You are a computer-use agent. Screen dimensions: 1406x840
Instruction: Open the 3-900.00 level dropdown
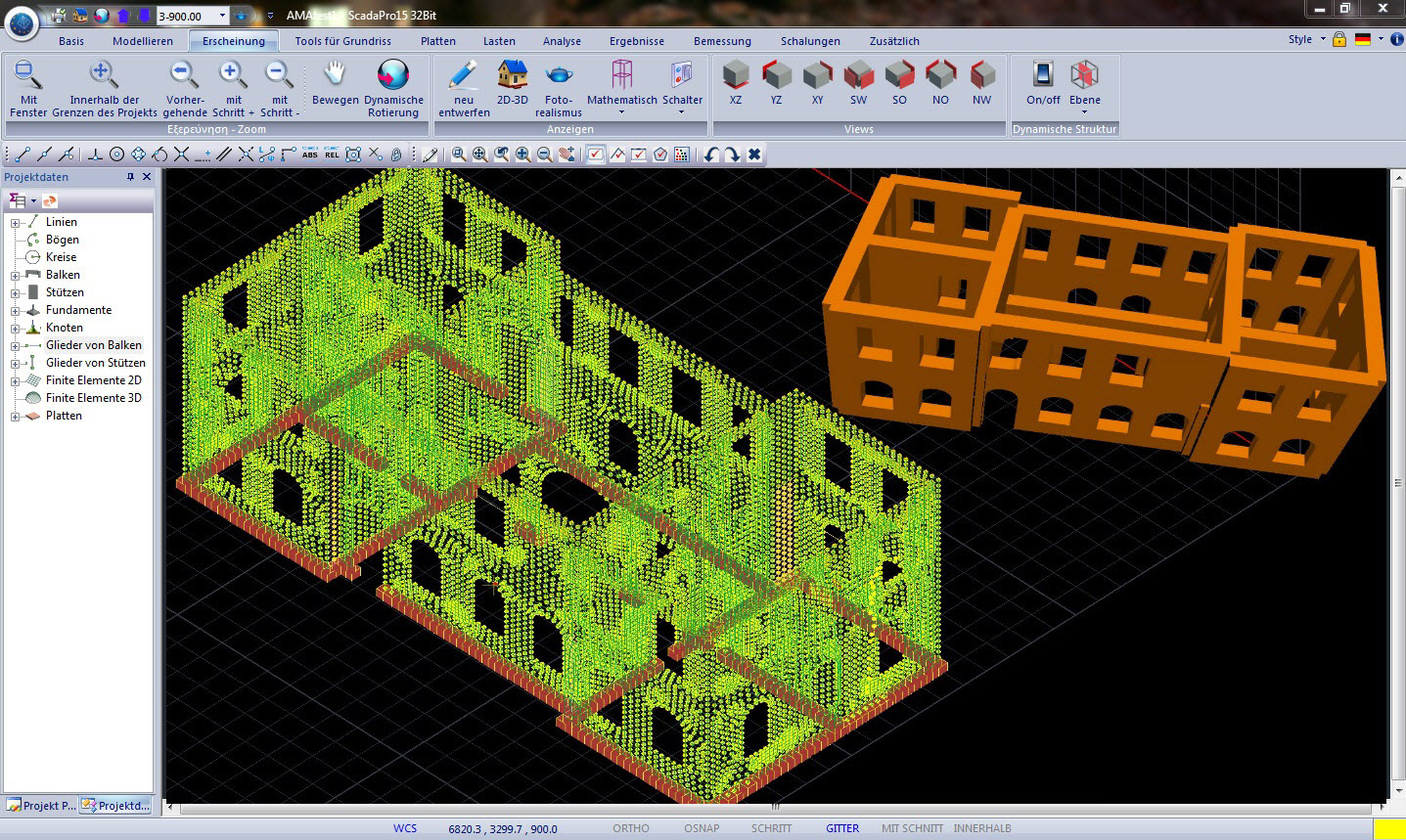(223, 16)
